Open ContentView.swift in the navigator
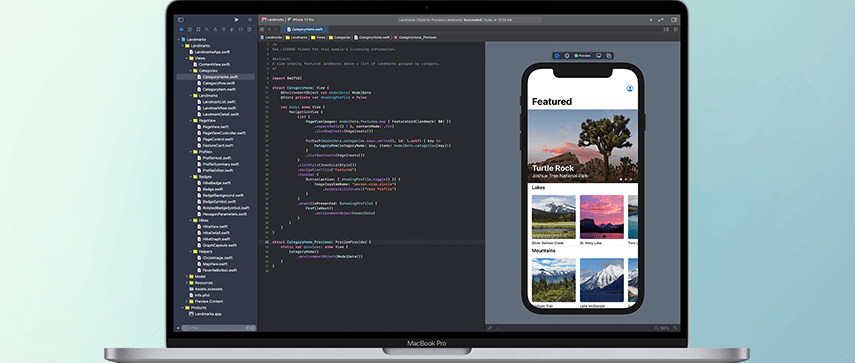Image resolution: width=855 pixels, height=363 pixels. point(214,64)
